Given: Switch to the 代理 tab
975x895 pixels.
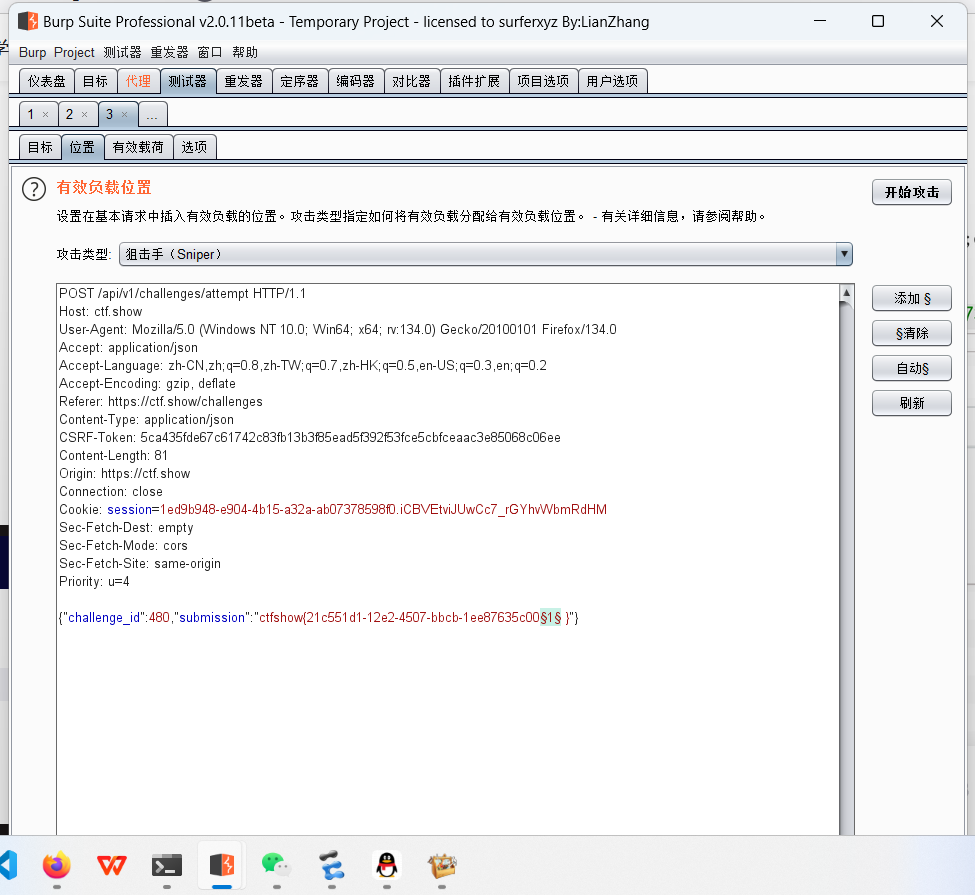Looking at the screenshot, I should coord(138,81).
